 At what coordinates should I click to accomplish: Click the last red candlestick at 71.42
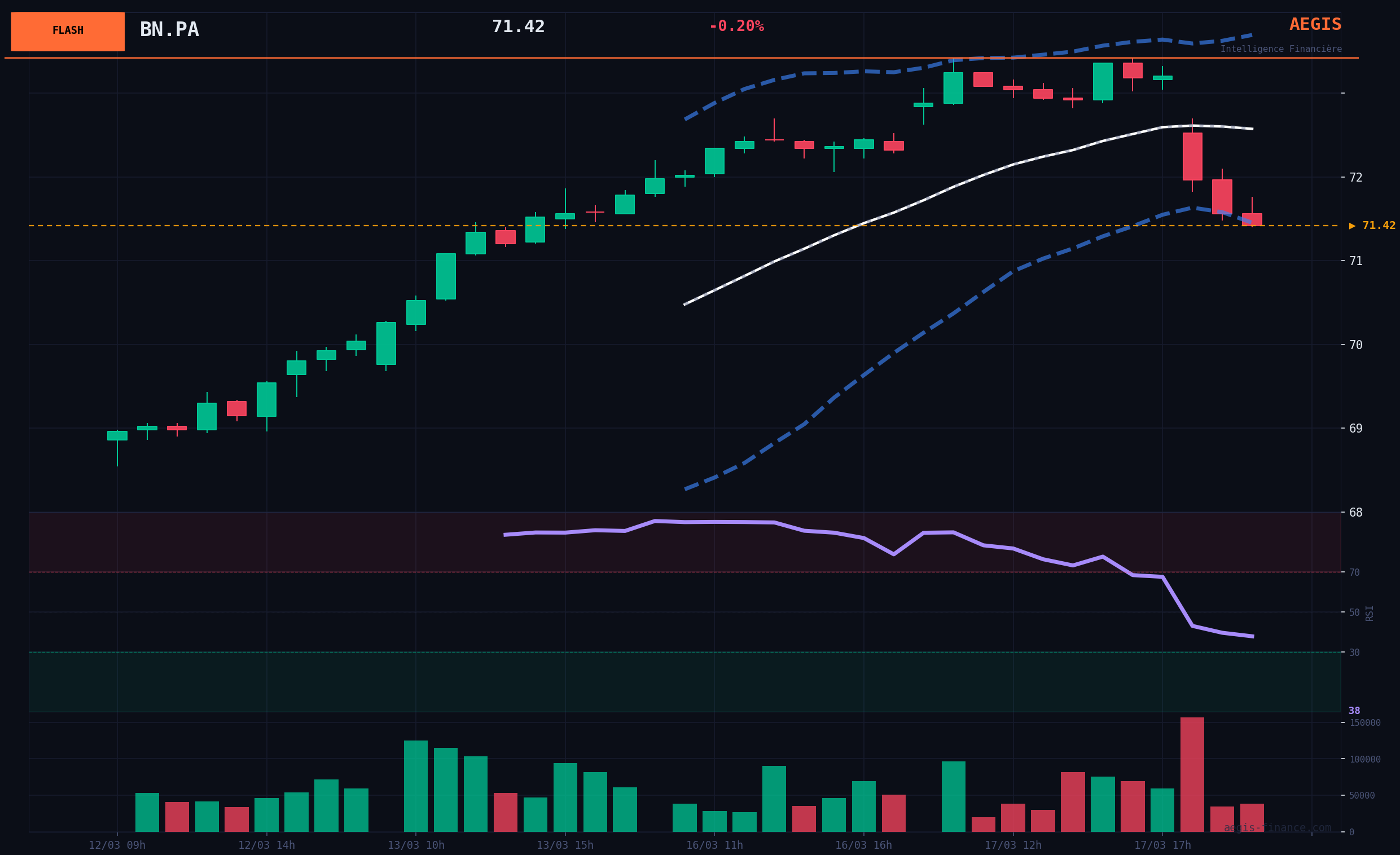[1252, 219]
